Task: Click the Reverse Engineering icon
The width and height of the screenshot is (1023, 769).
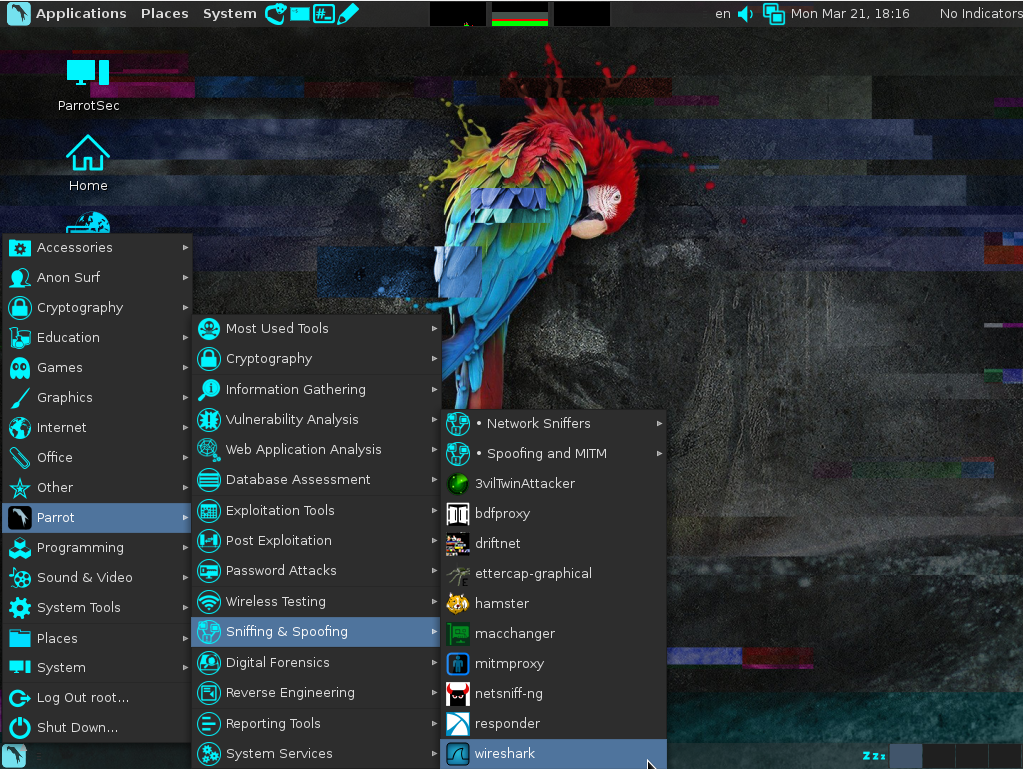Action: coord(209,693)
